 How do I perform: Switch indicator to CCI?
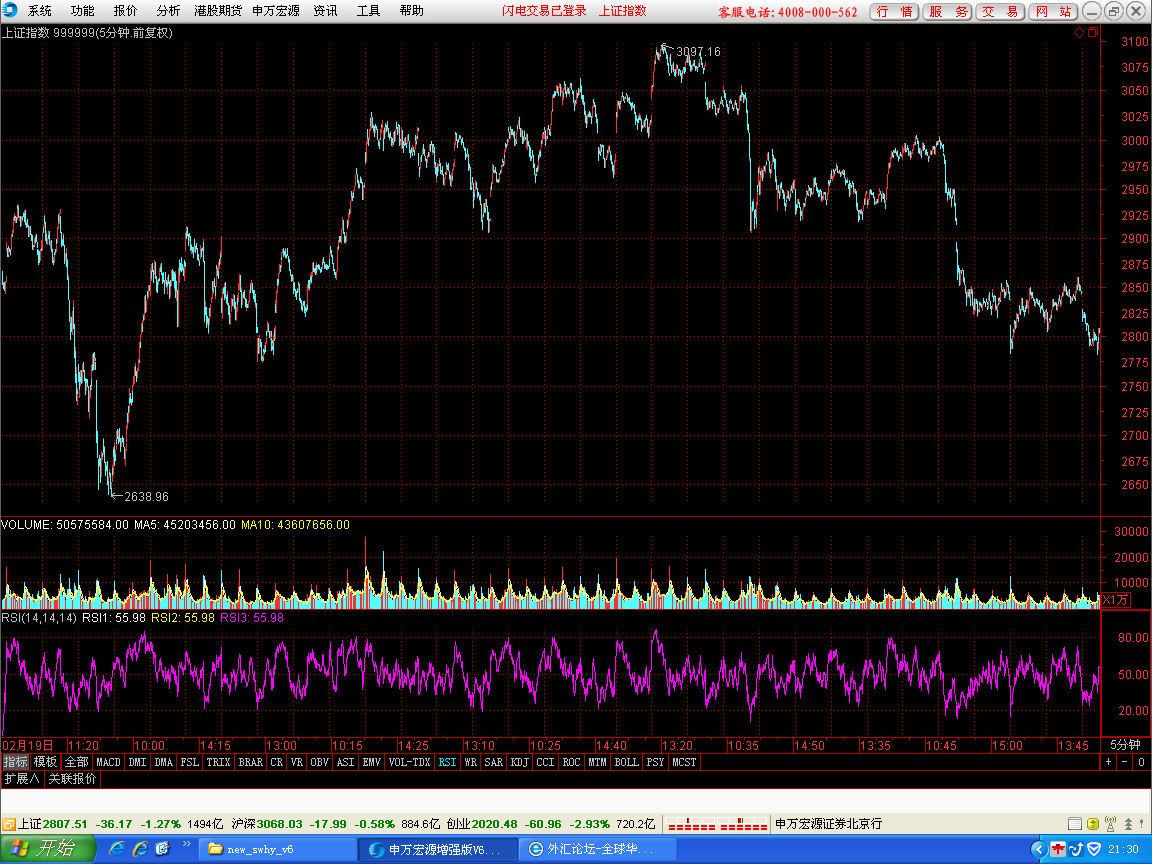click(x=545, y=762)
